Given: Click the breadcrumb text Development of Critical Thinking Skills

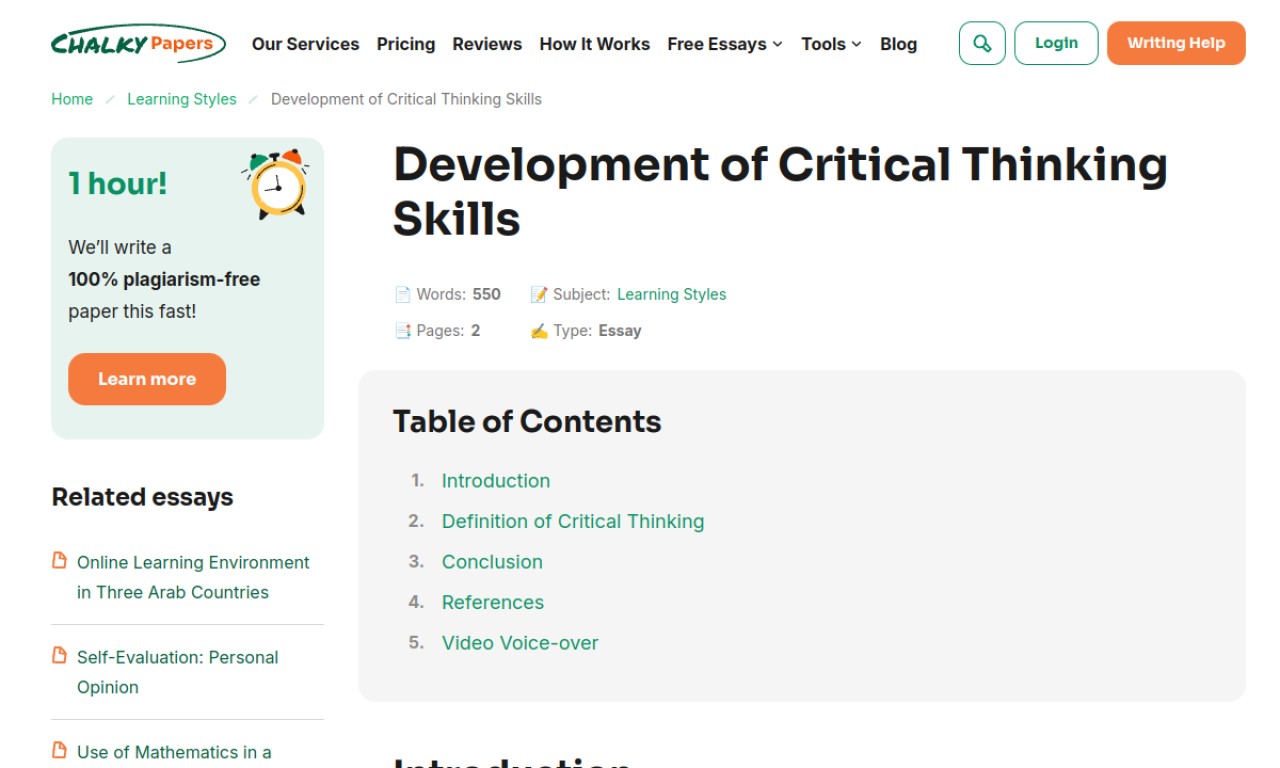Looking at the screenshot, I should pyautogui.click(x=406, y=99).
